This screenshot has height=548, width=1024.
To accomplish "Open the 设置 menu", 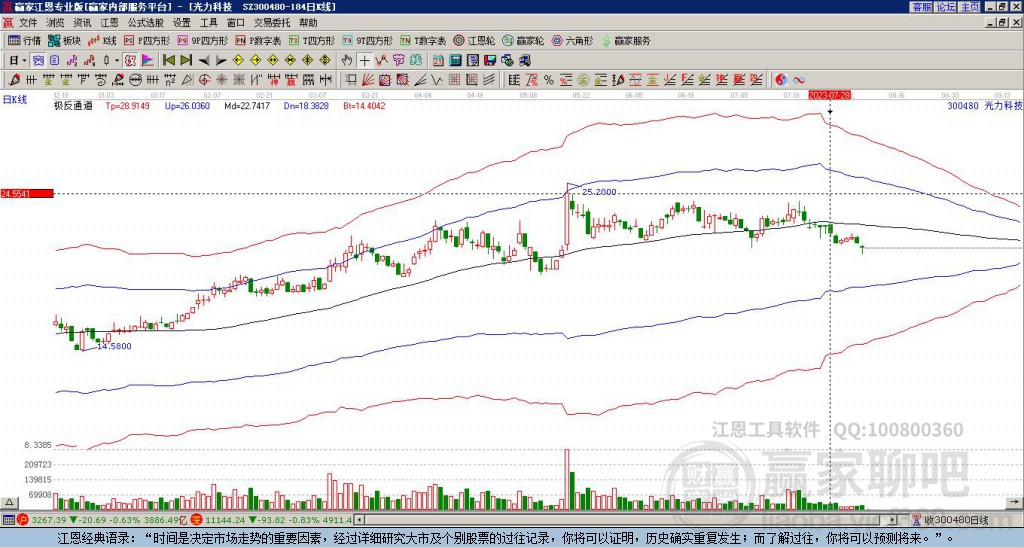I will (182, 23).
